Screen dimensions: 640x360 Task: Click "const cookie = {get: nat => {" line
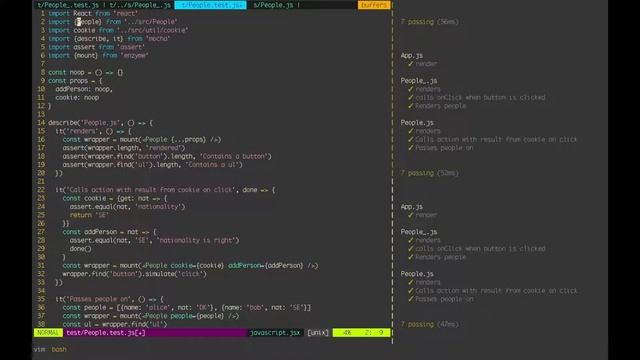click(x=115, y=198)
